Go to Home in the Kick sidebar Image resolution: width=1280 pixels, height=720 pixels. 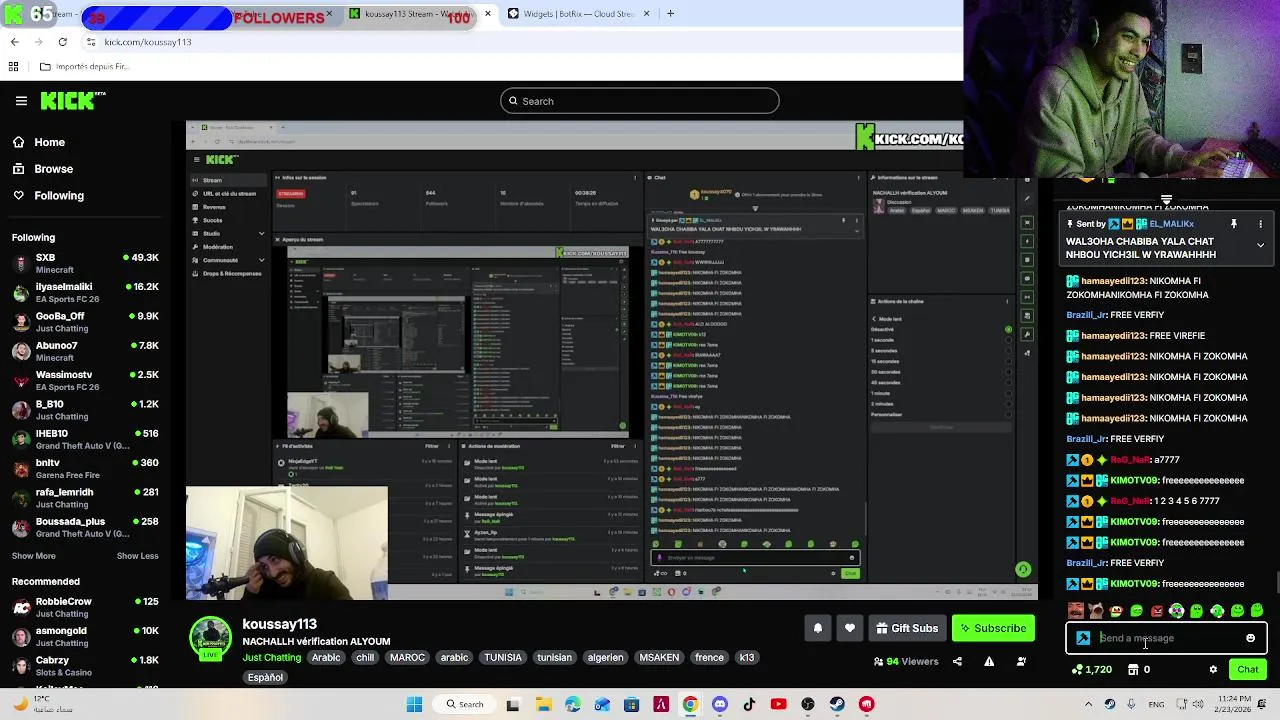click(40, 142)
